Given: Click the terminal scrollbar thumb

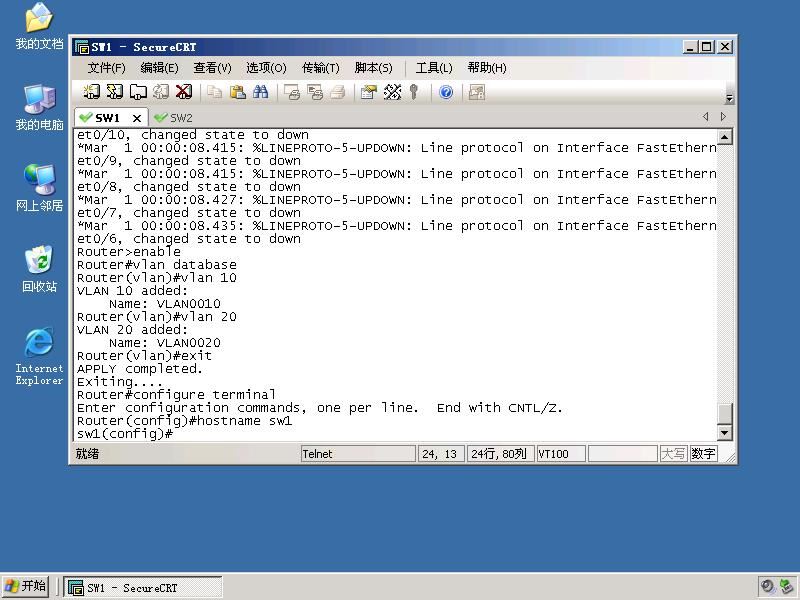Looking at the screenshot, I should pos(725,413).
